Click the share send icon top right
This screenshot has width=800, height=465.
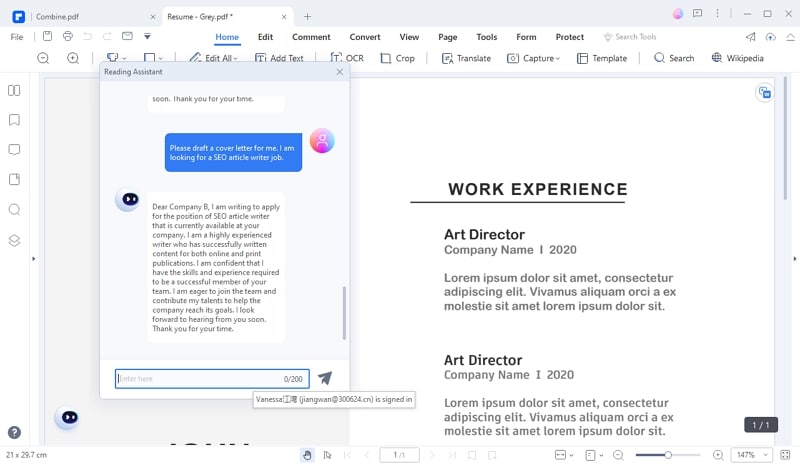750,37
